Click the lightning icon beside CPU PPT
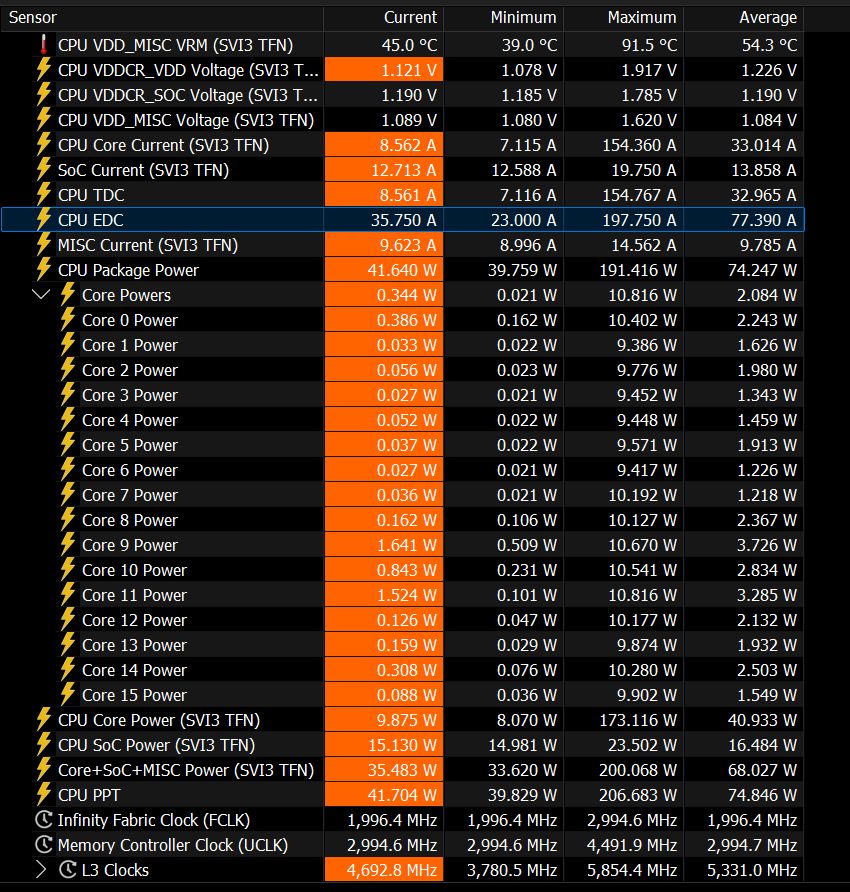This screenshot has width=850, height=892. pos(44,795)
